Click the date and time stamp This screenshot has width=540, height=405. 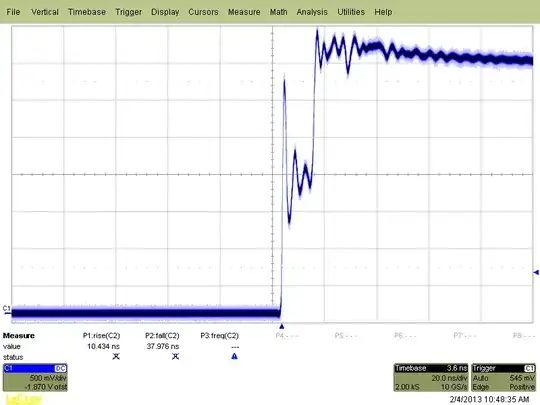(x=489, y=399)
